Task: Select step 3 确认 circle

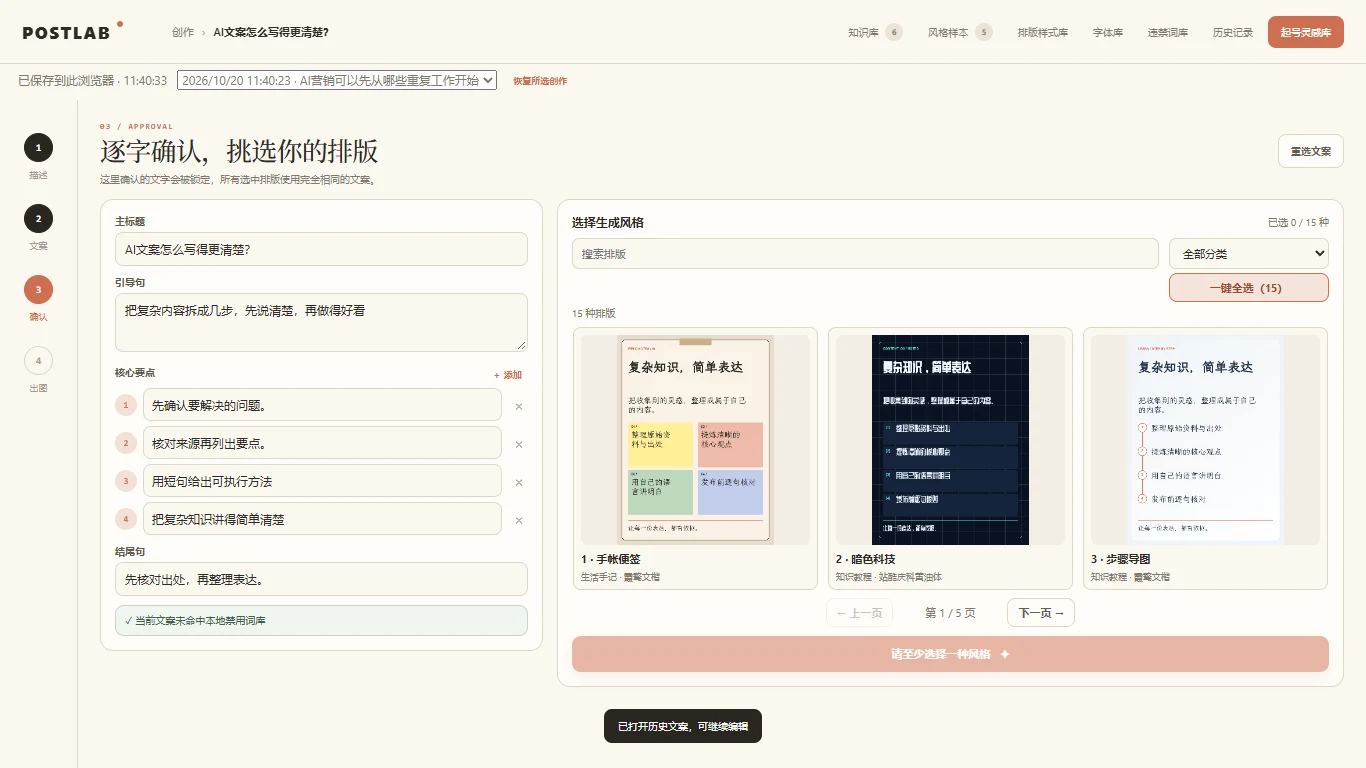Action: click(38, 290)
